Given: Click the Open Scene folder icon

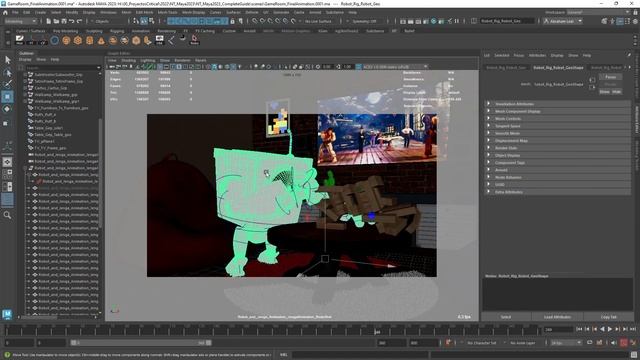Looking at the screenshot, I should (56, 21).
